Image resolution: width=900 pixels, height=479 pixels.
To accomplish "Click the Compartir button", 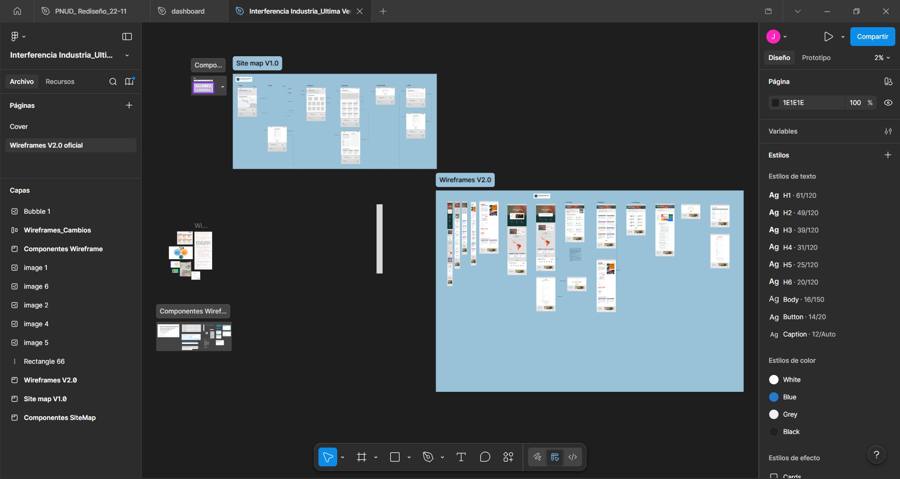I will (872, 37).
